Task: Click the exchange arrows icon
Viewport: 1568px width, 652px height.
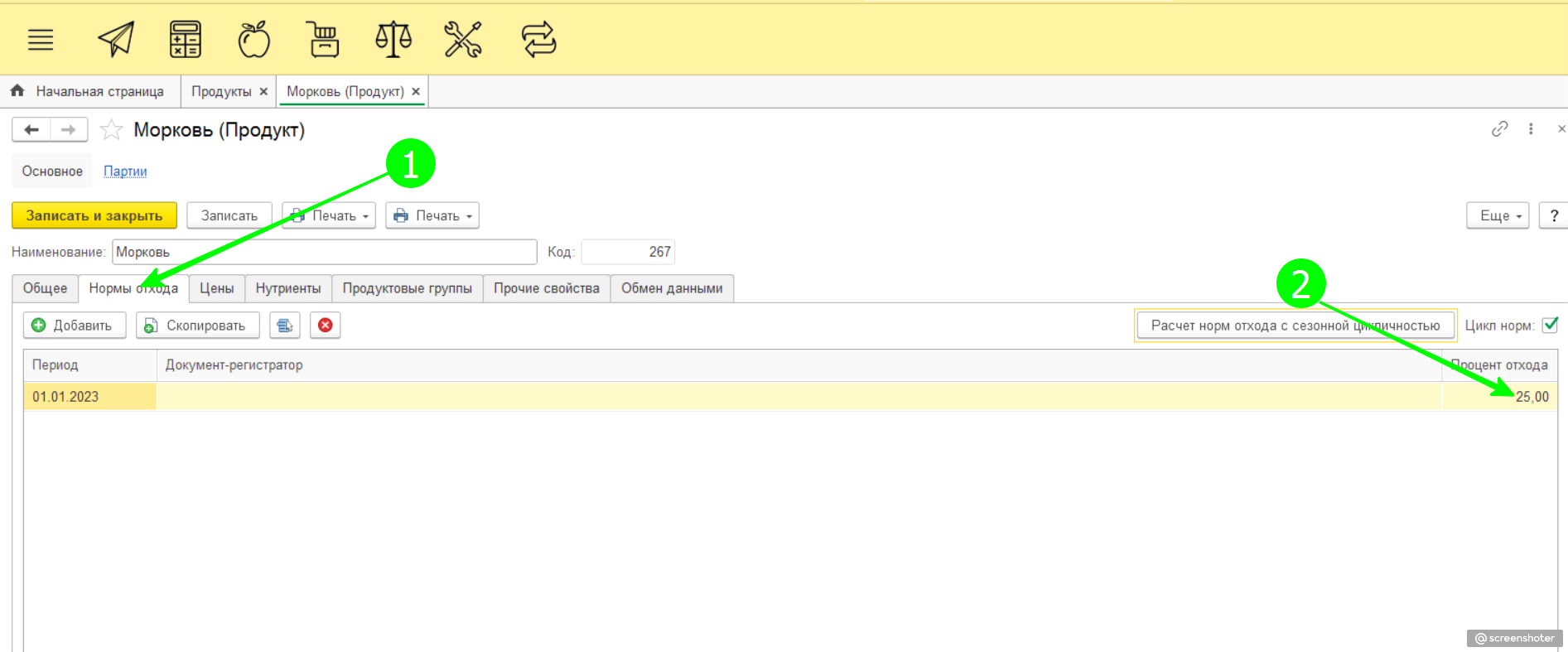Action: click(x=538, y=39)
